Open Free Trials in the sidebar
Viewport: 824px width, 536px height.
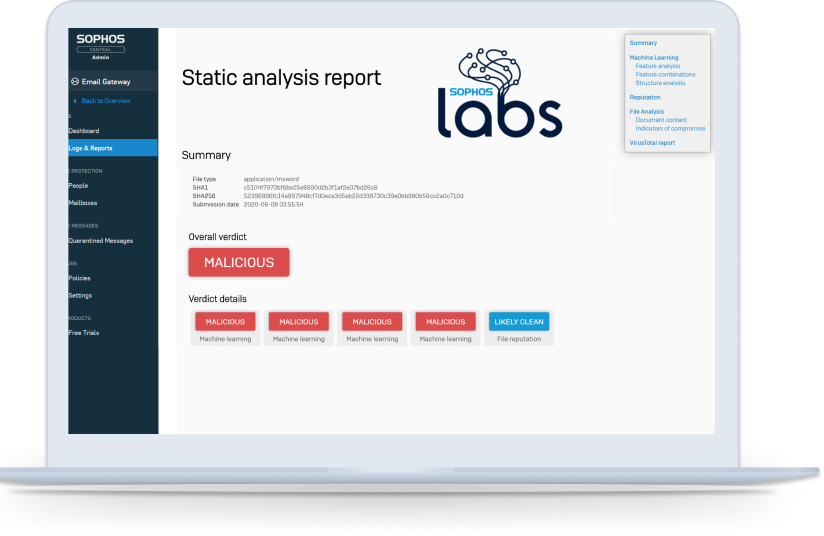83,332
